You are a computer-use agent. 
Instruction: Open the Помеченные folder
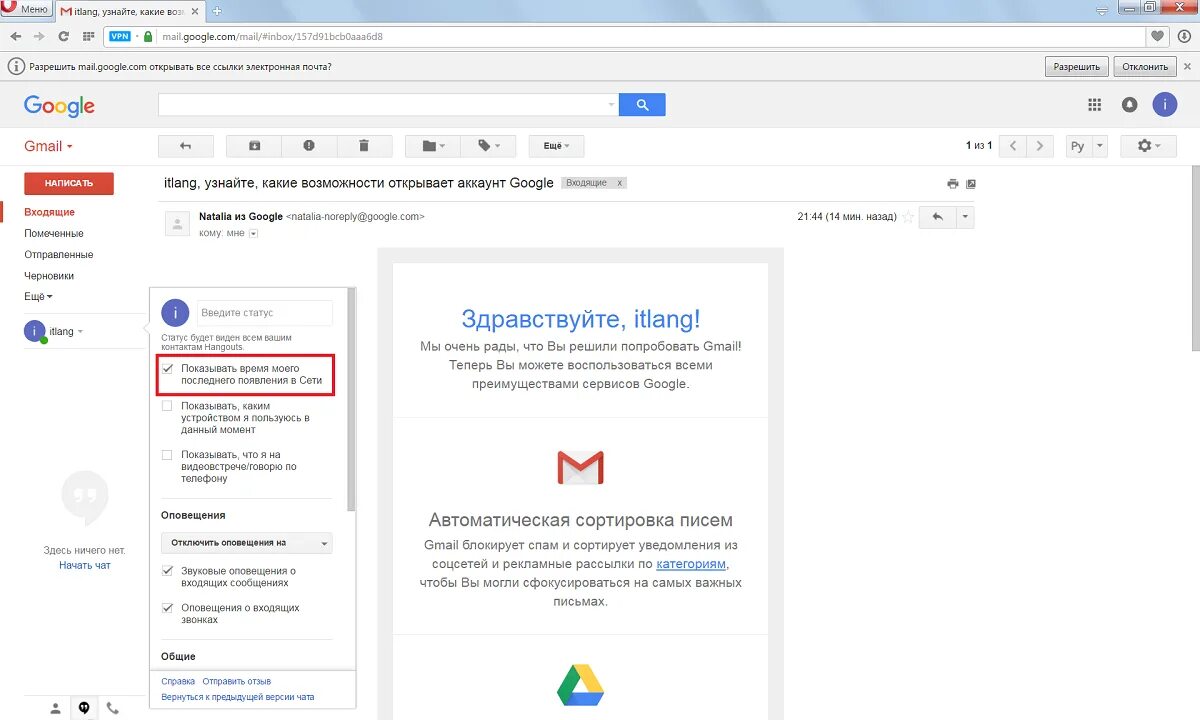pos(54,233)
